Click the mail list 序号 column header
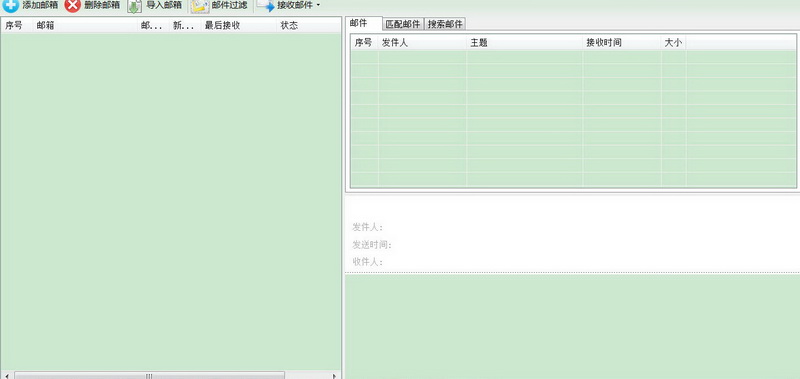This screenshot has width=800, height=379. tap(364, 43)
